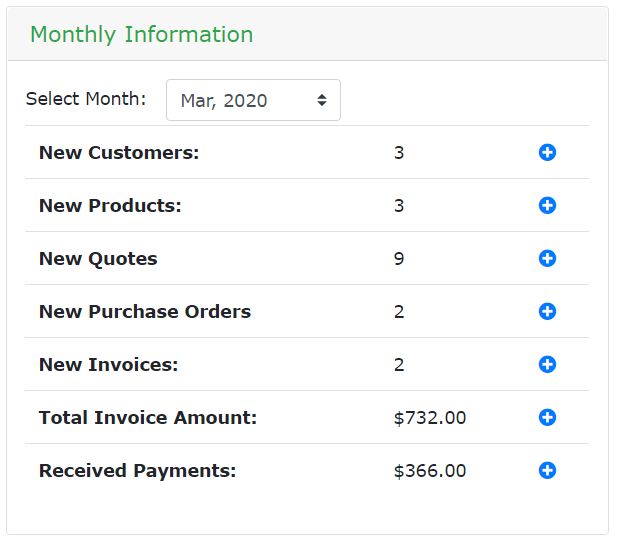
Task: Click the Select Month label
Action: [86, 99]
